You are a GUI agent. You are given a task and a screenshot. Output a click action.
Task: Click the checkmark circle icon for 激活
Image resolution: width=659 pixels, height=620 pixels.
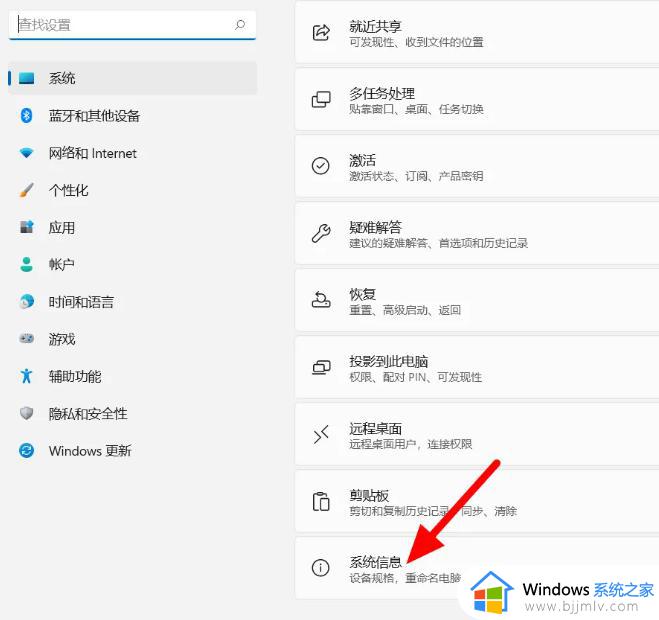321,166
